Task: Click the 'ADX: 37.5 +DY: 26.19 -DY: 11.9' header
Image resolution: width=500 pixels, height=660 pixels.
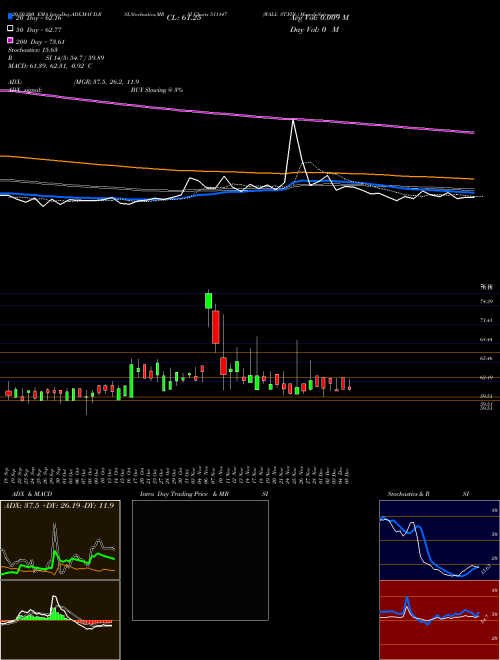Action: pyautogui.click(x=59, y=506)
